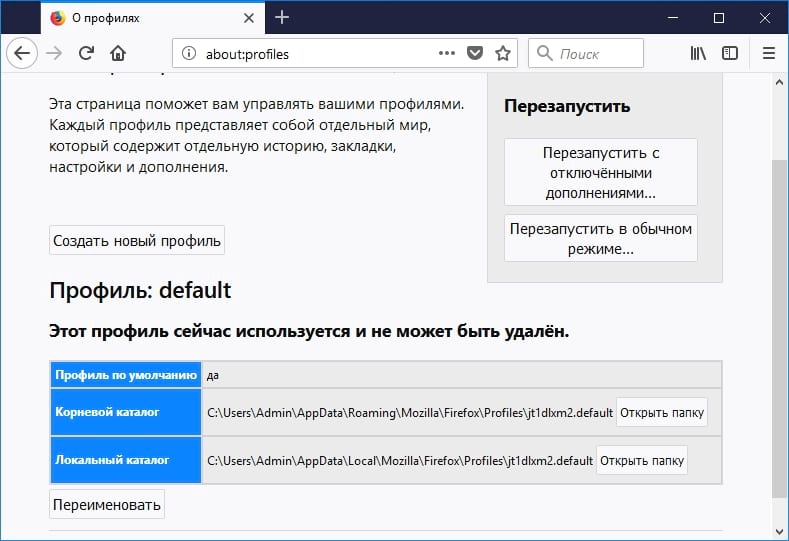Click the Перезапустить panel heading
789x541 pixels.
pyautogui.click(x=567, y=106)
